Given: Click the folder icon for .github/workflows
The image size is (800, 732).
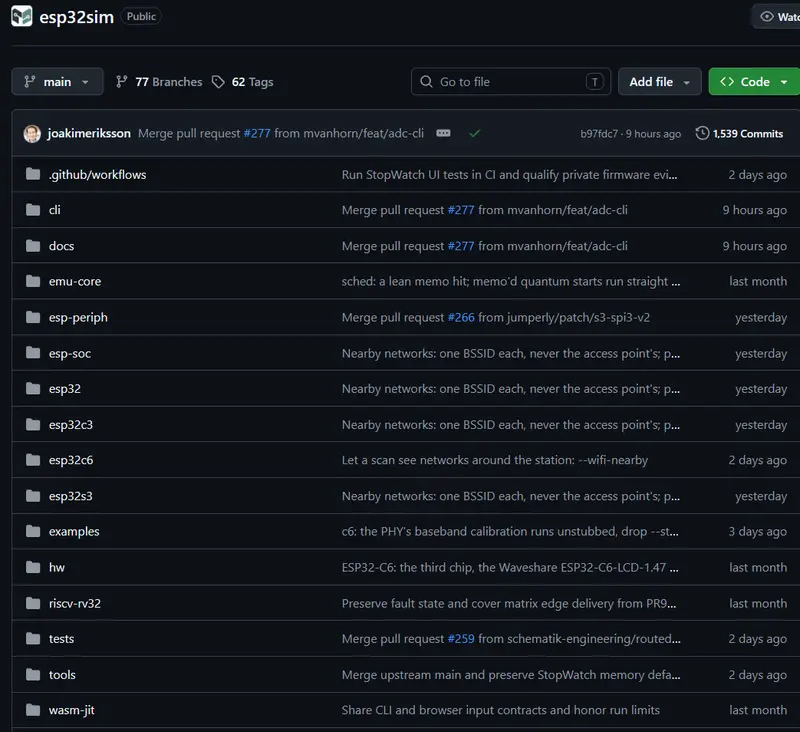Looking at the screenshot, I should click(33, 174).
